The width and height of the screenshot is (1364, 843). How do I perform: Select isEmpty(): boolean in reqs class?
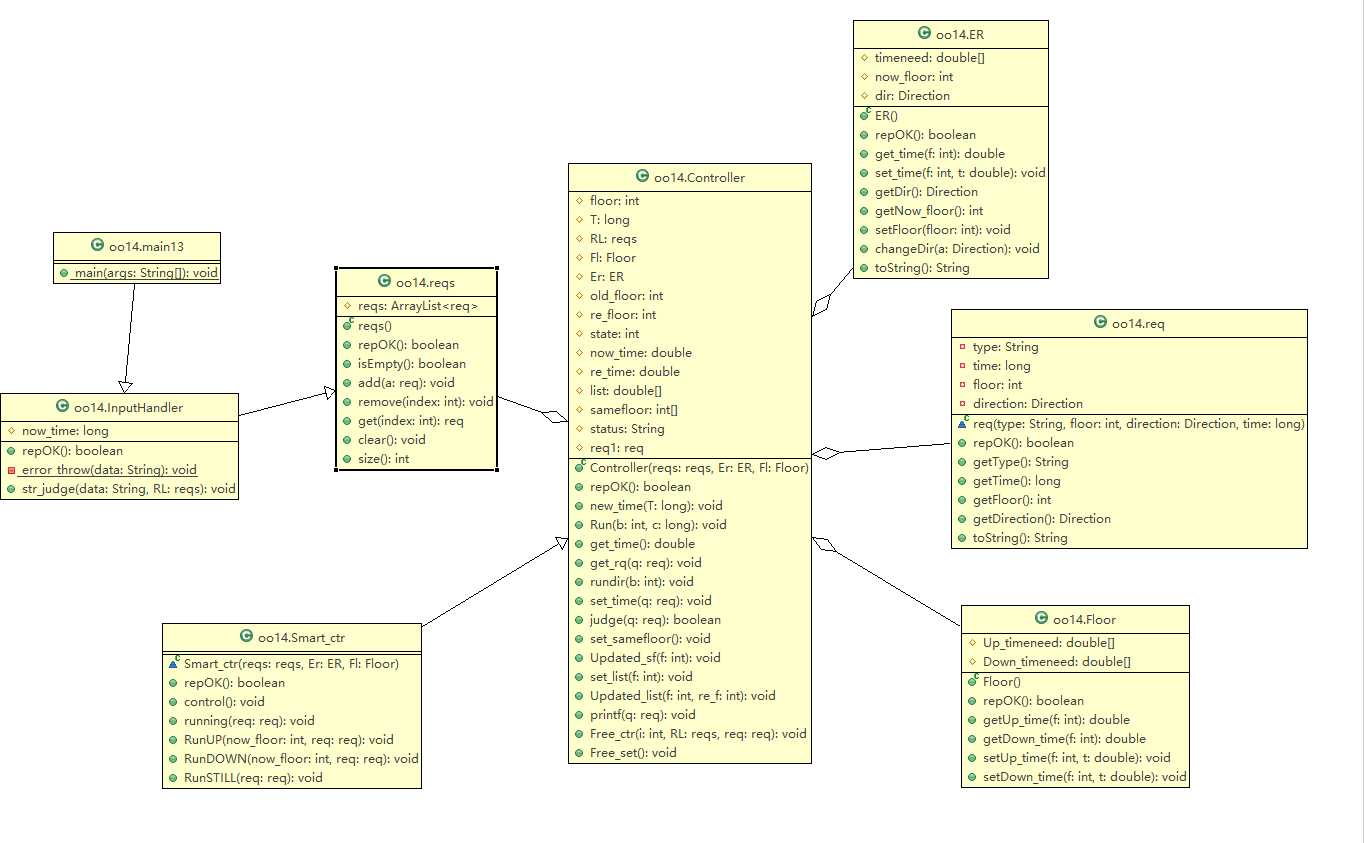[x=411, y=364]
